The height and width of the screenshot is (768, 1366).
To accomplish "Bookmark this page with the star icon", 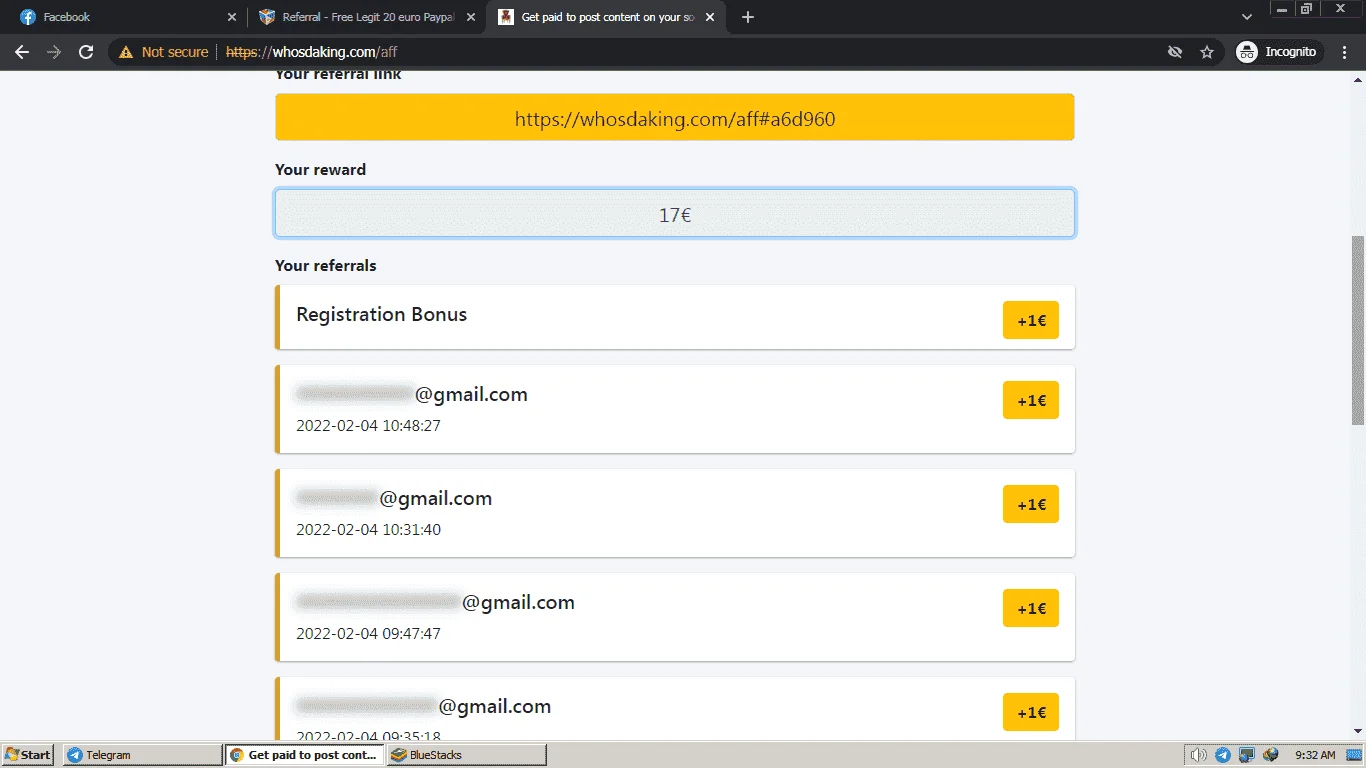I will 1207,52.
